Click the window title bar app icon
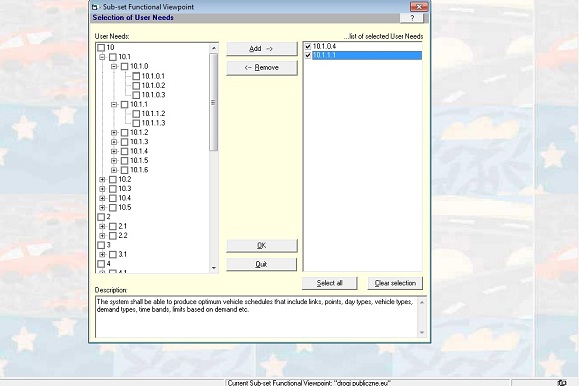 click(95, 7)
